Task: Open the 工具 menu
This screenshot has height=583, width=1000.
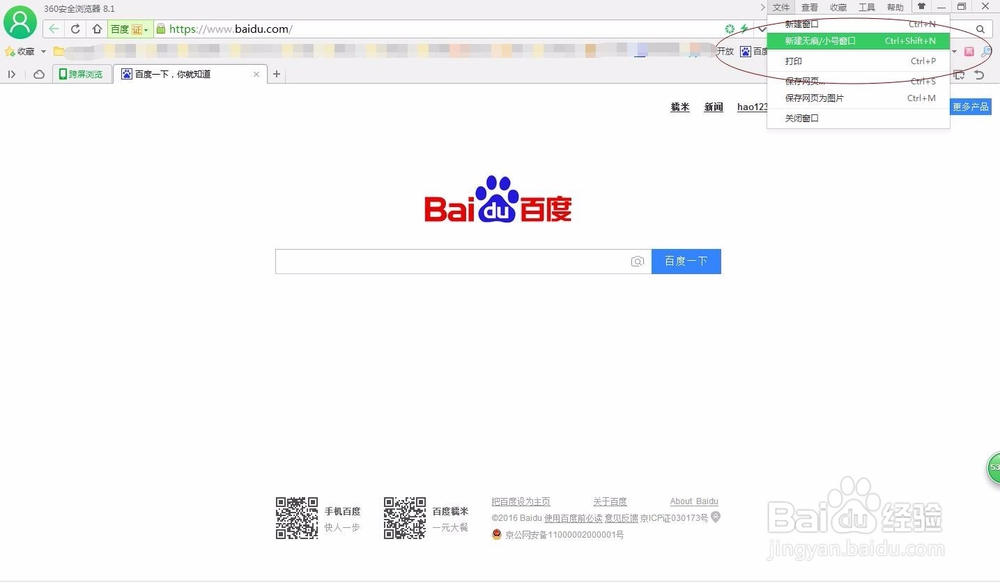Action: pyautogui.click(x=866, y=7)
